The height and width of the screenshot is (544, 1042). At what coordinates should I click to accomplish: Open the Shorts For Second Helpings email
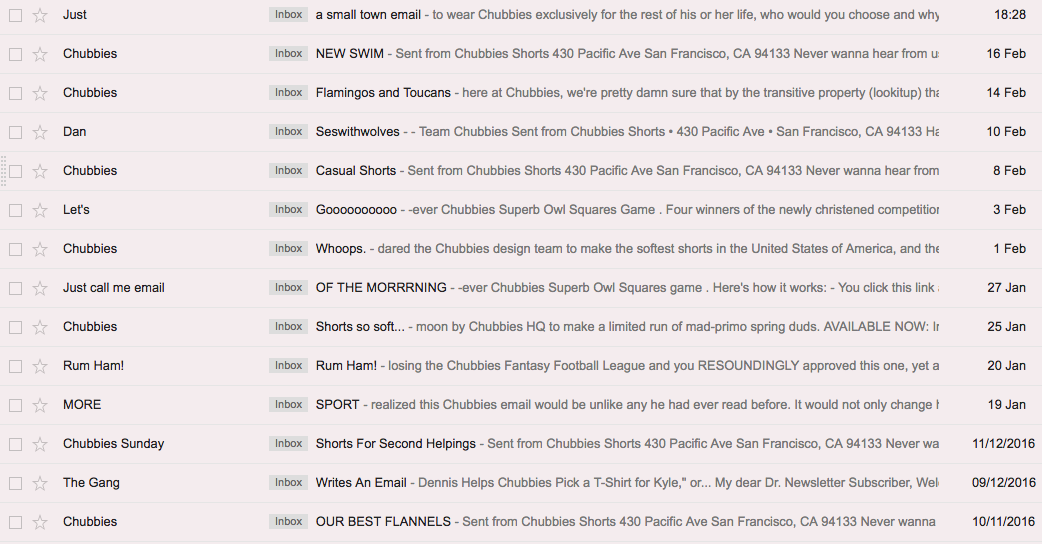point(396,444)
